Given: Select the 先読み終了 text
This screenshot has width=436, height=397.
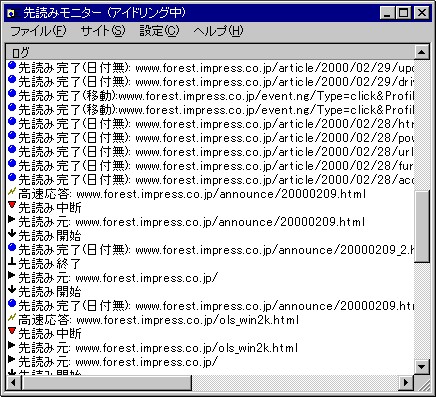Looking at the screenshot, I should [x=49, y=264].
